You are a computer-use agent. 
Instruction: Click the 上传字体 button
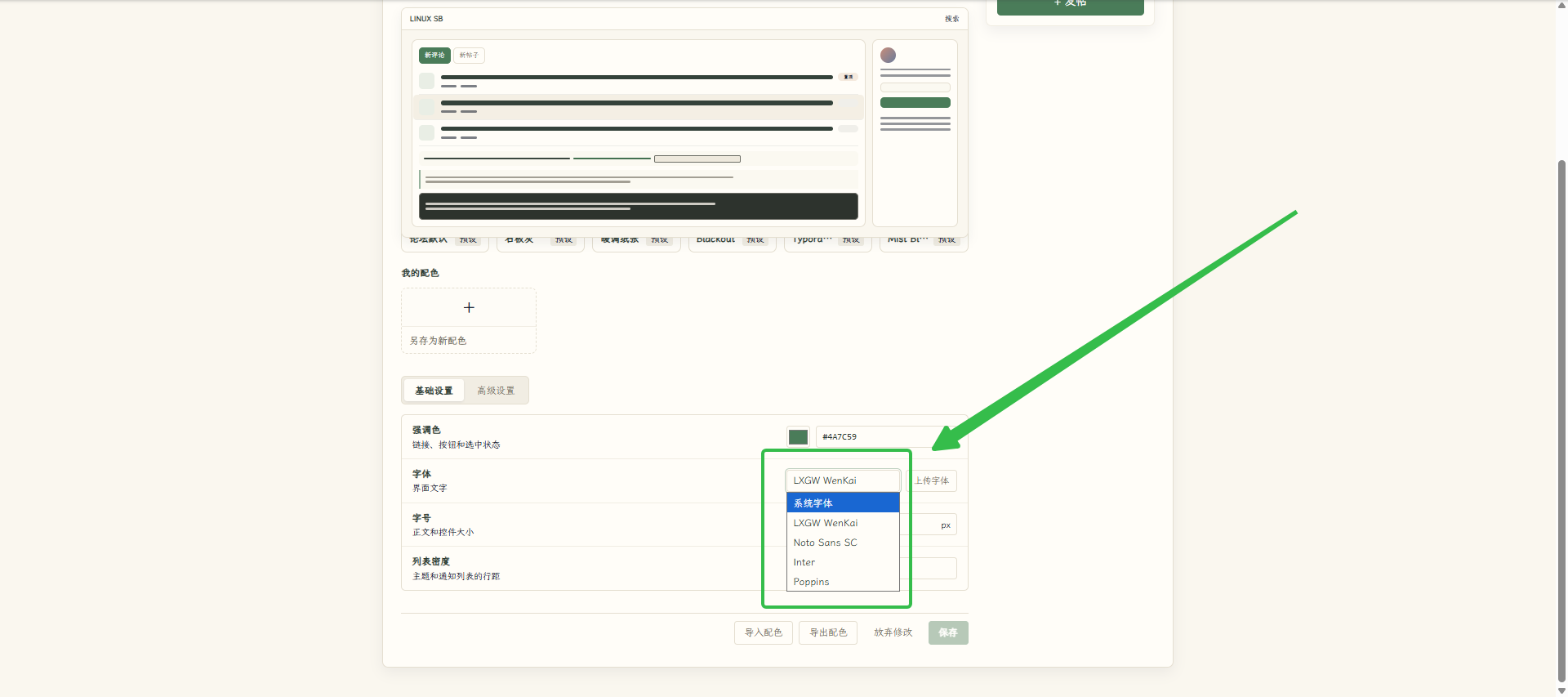(x=932, y=480)
